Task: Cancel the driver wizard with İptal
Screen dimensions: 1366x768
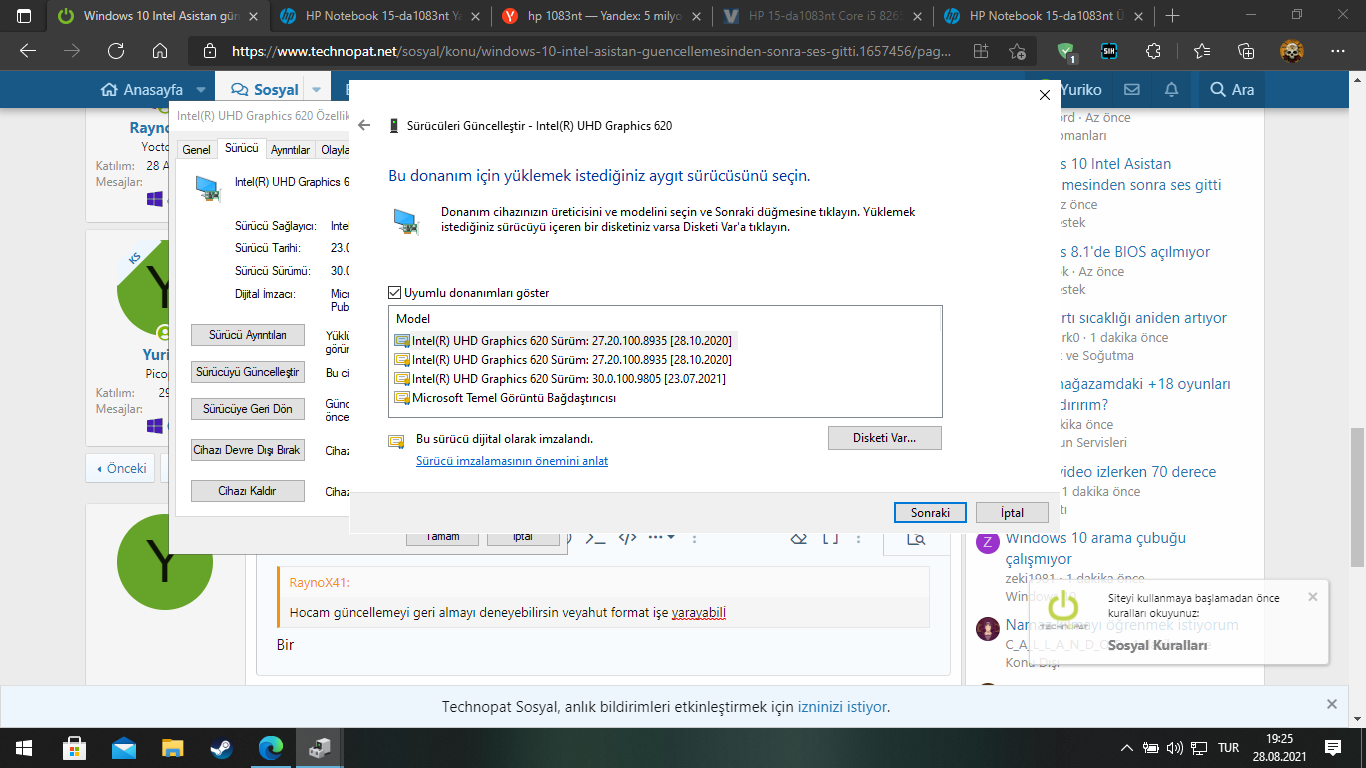Action: [x=1012, y=512]
